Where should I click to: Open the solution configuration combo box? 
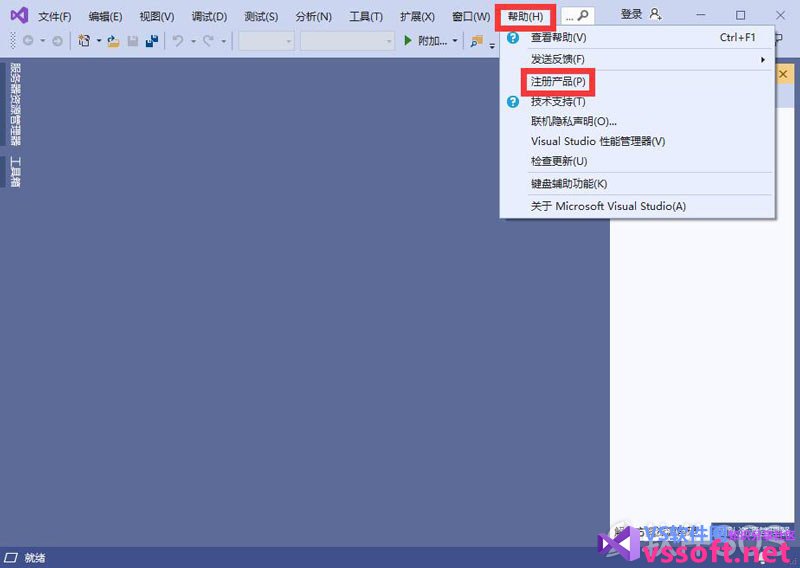click(x=266, y=41)
